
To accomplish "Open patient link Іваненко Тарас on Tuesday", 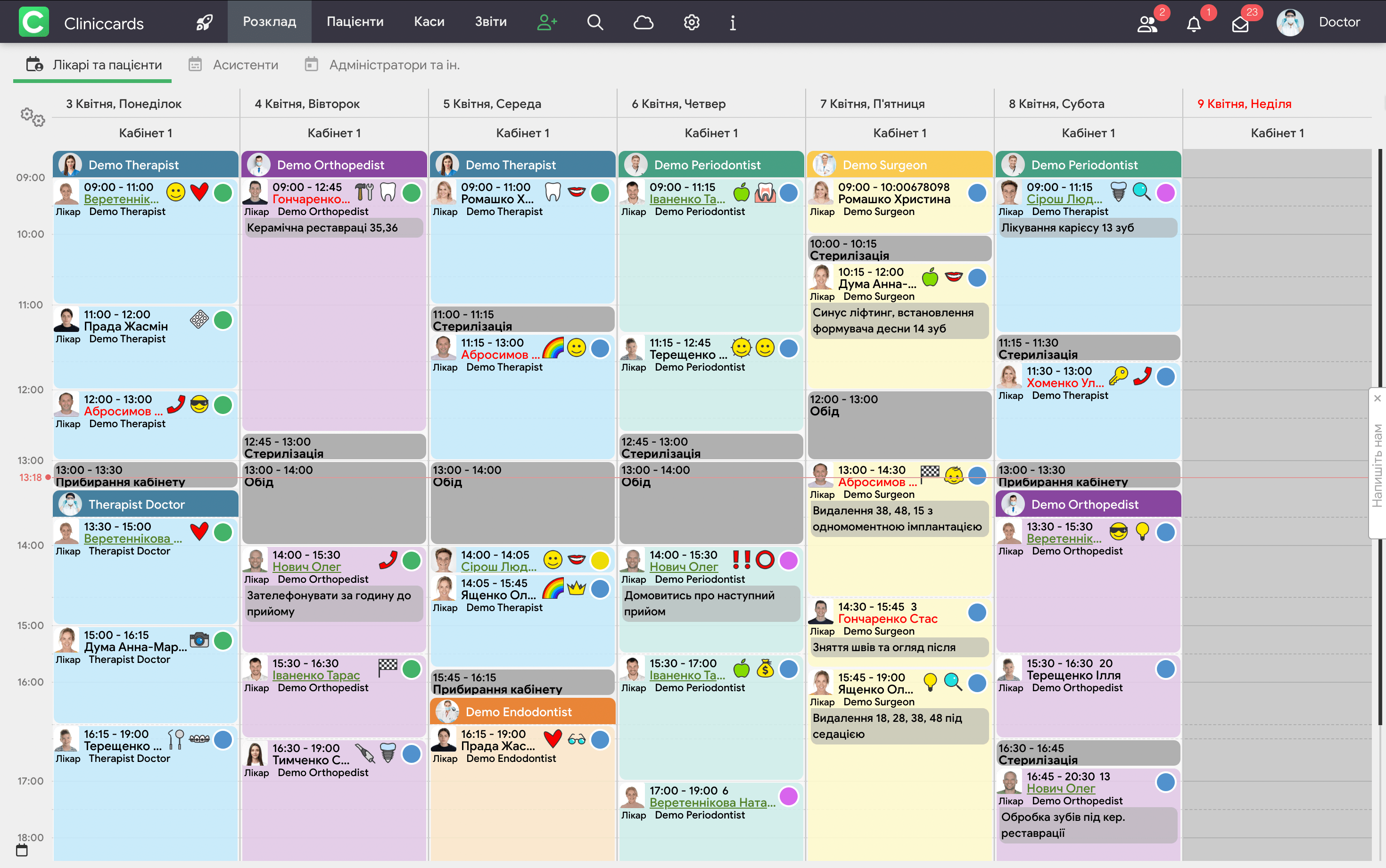I will coord(316,676).
